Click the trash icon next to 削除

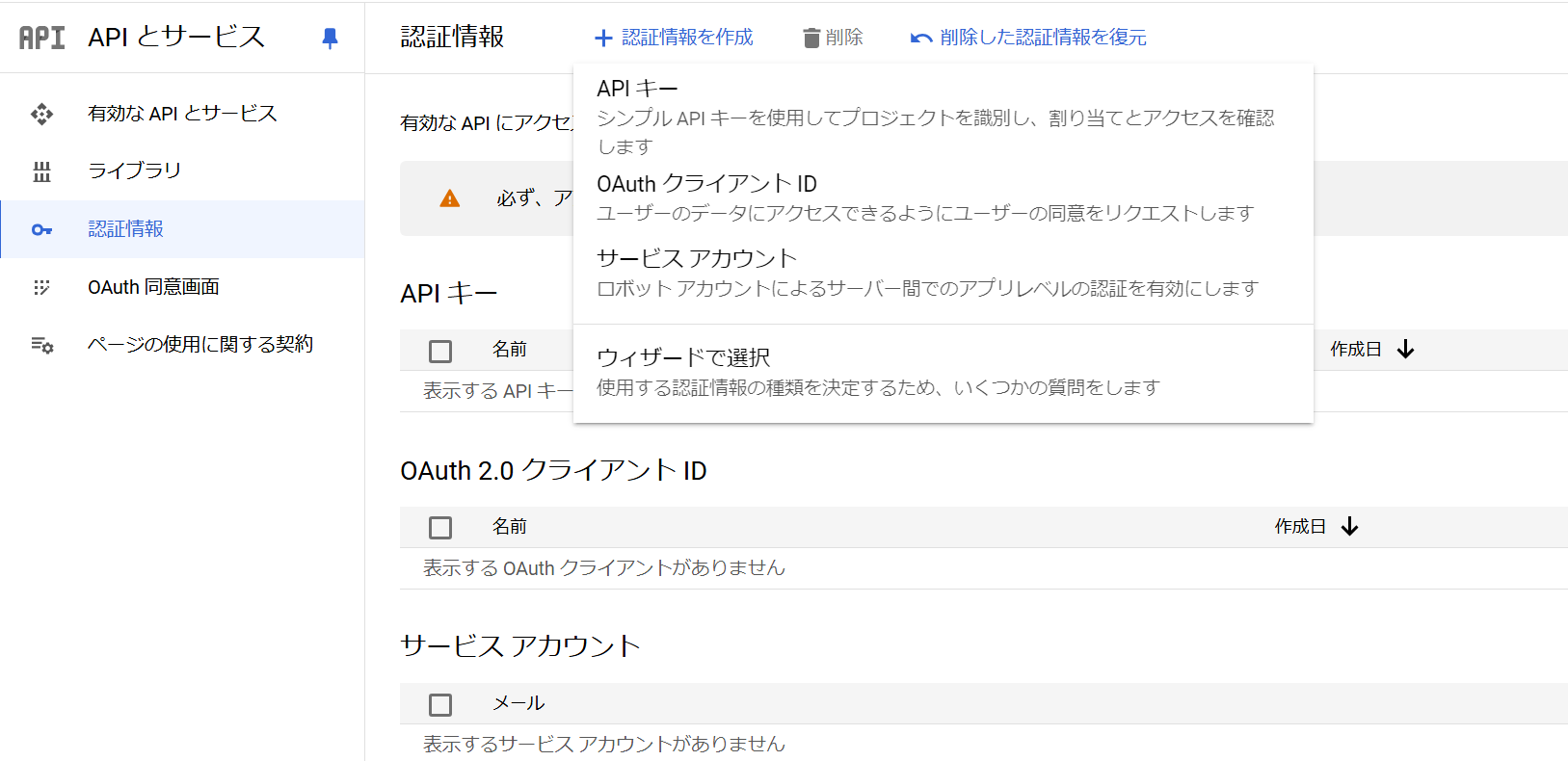click(811, 38)
